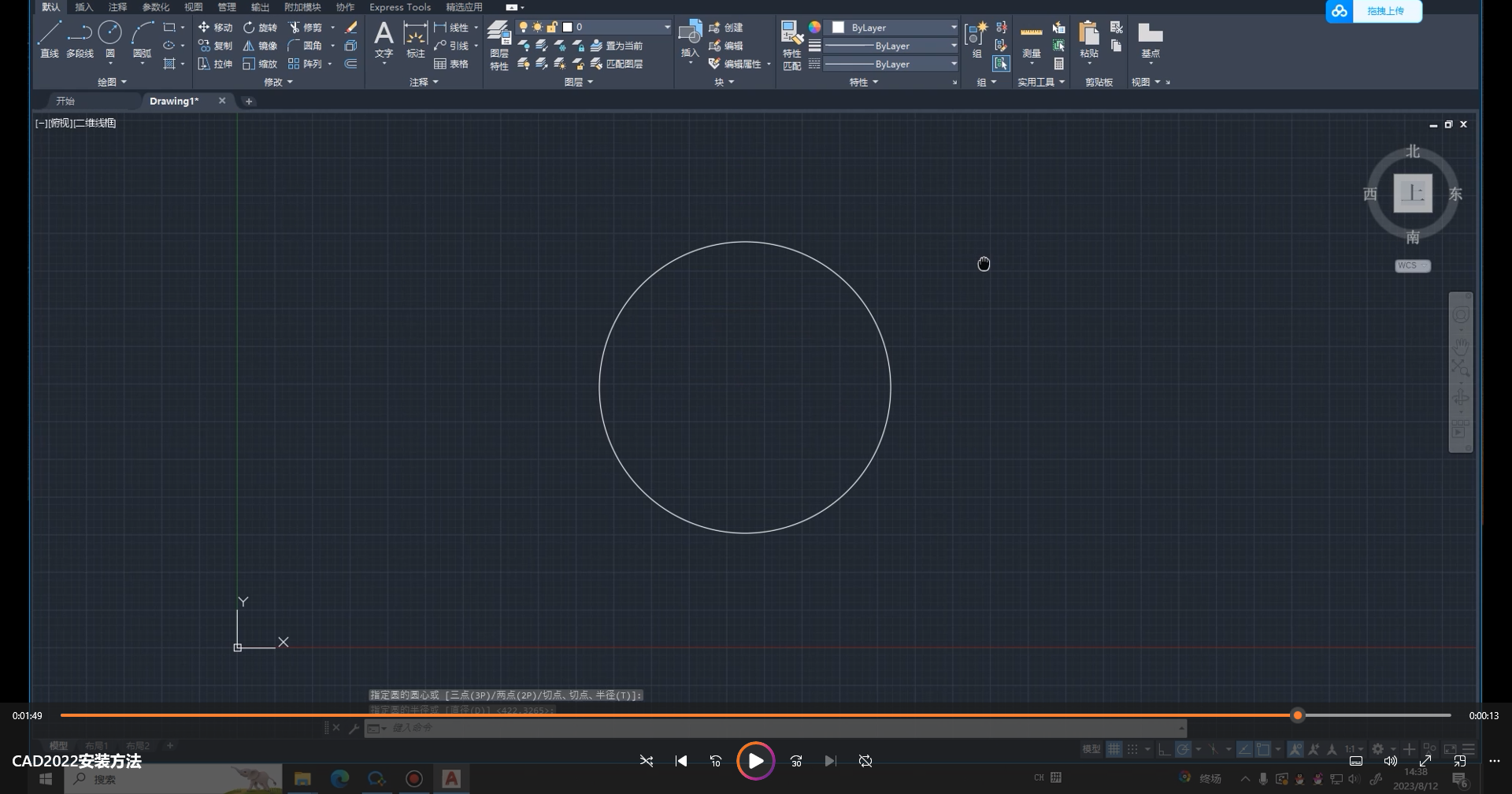Screen dimensions: 1512x794
Task: Click the video progress slider handle
Action: (1297, 715)
